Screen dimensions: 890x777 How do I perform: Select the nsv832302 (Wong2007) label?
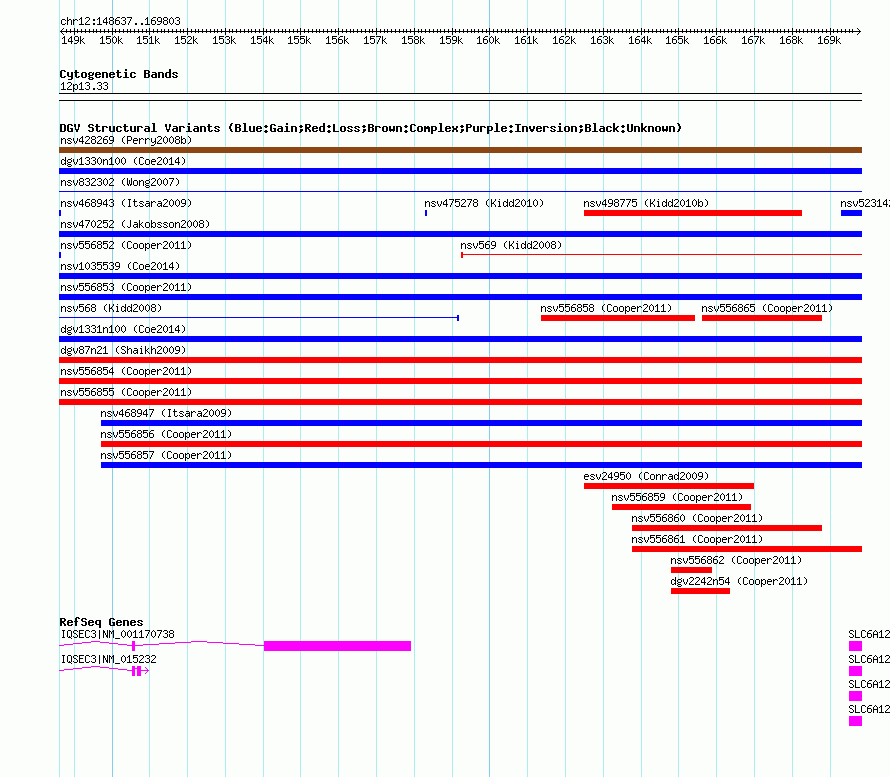pos(120,182)
